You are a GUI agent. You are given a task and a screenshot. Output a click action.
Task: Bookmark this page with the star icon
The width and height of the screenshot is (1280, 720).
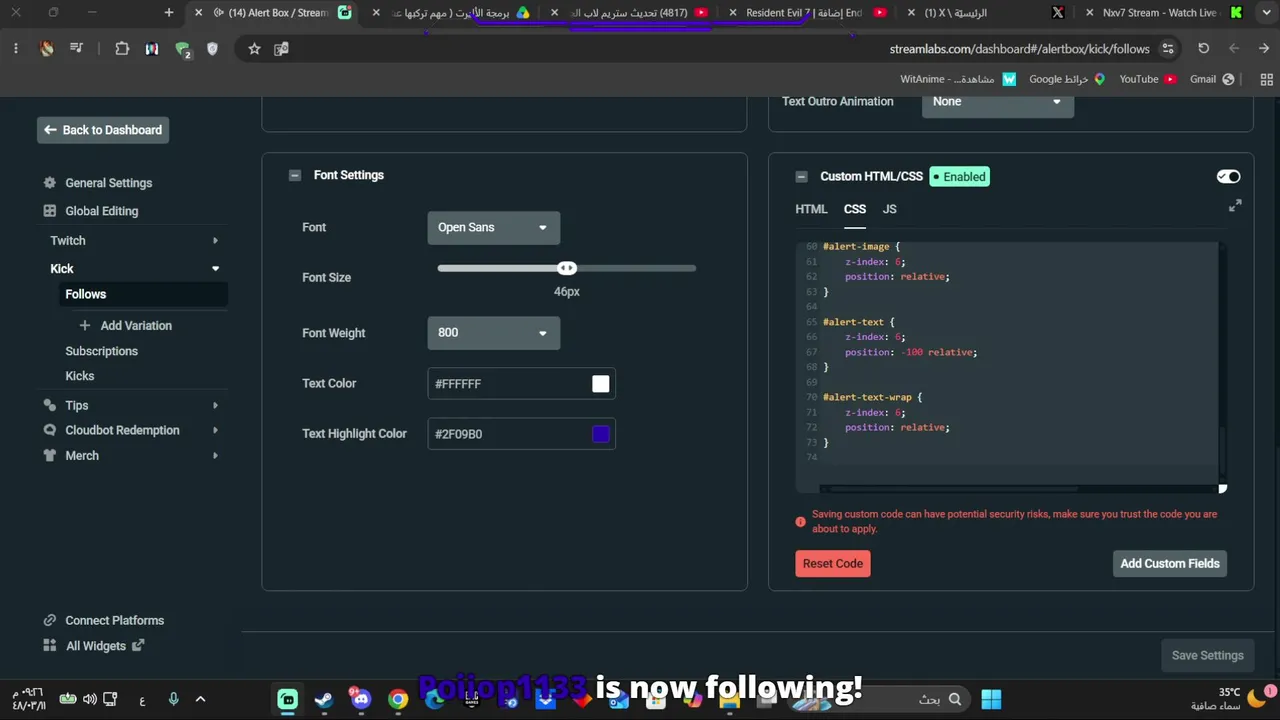[x=254, y=49]
